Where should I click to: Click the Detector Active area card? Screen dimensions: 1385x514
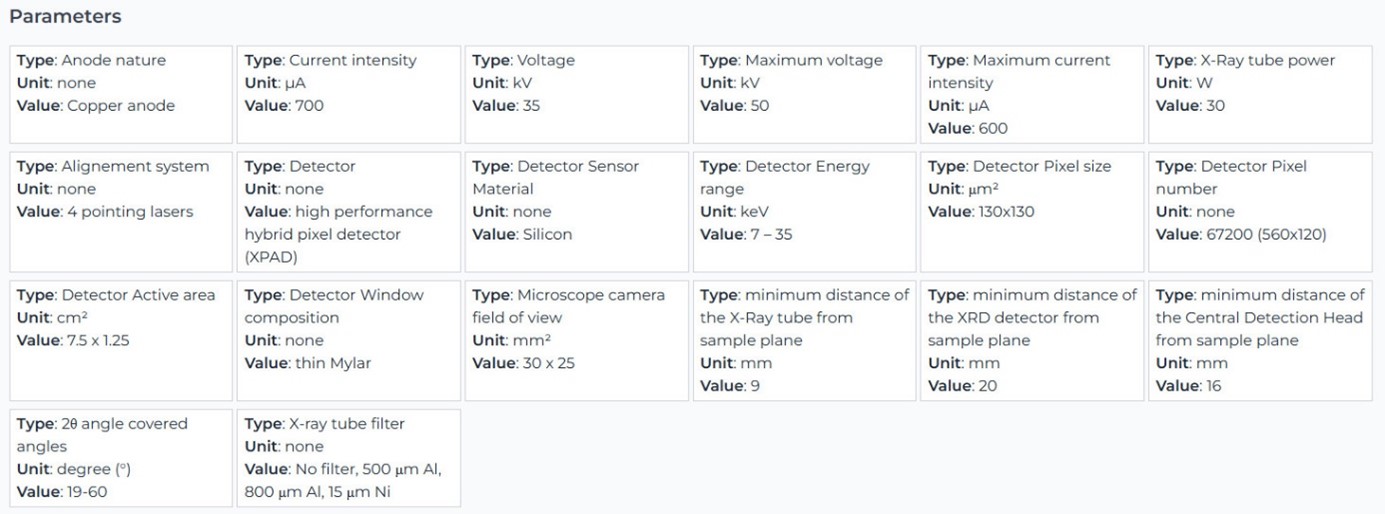[x=121, y=340]
